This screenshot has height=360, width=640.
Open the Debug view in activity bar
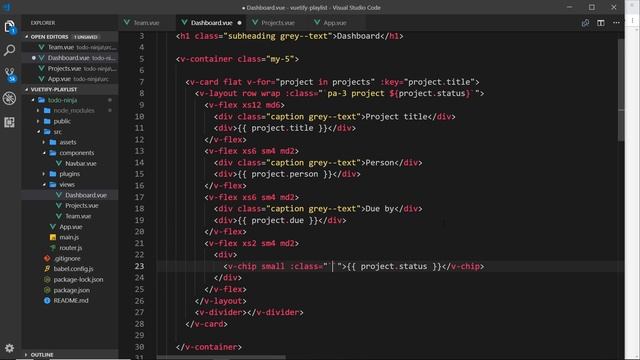click(9, 98)
